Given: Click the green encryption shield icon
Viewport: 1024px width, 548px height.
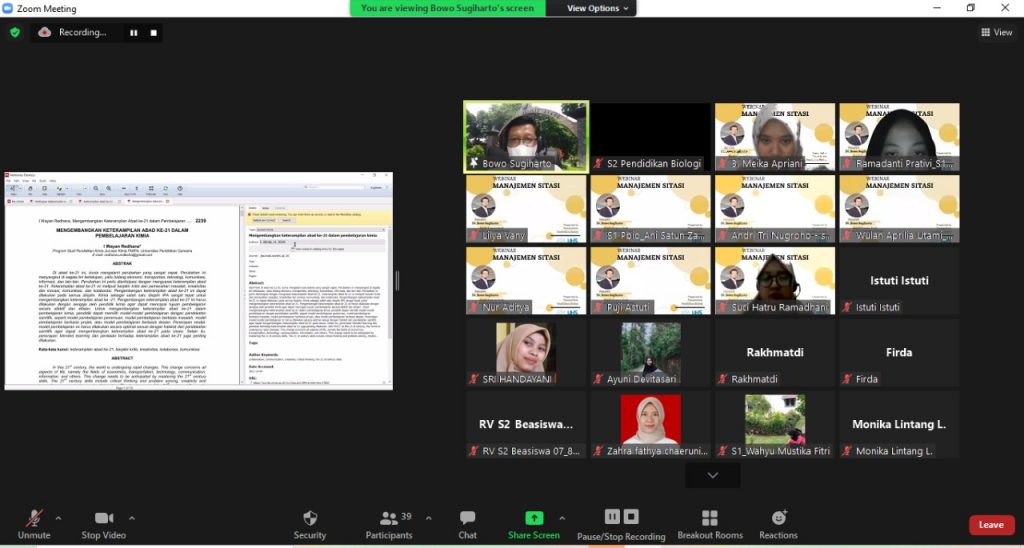Looking at the screenshot, I should tap(14, 32).
